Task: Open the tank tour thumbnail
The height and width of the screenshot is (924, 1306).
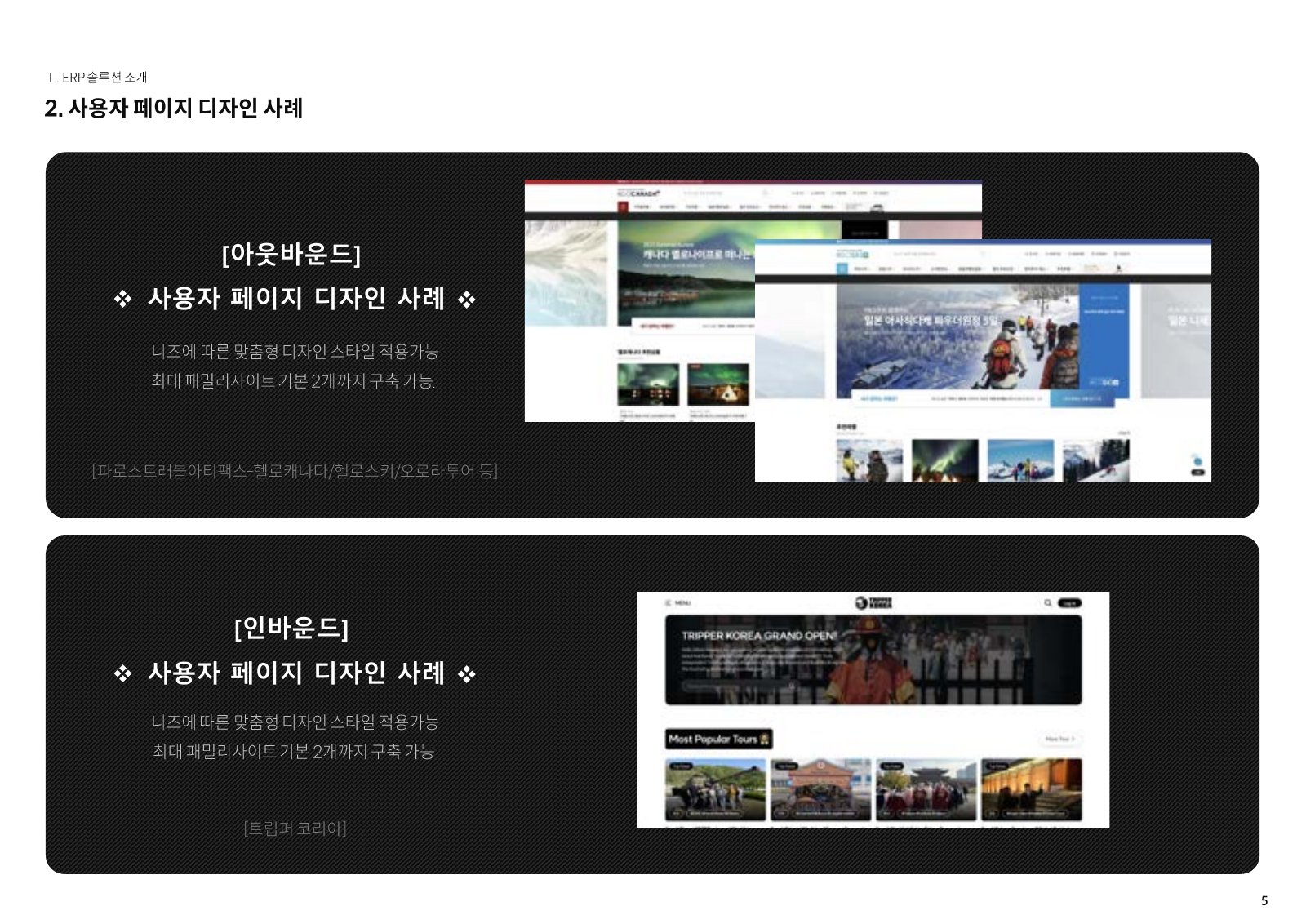Action: point(716,789)
